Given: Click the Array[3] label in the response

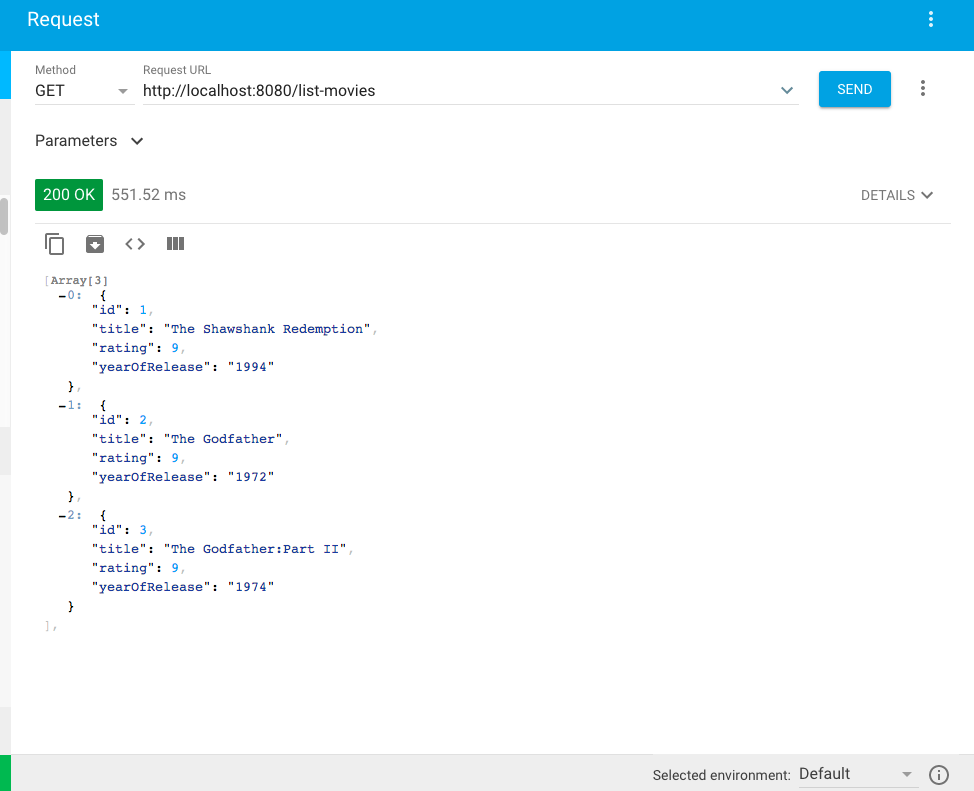Looking at the screenshot, I should point(79,280).
